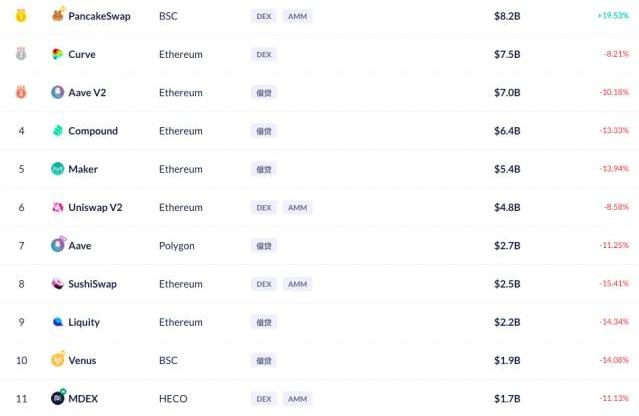
Task: Click the Curve rainbow logo icon
Action: point(58,54)
